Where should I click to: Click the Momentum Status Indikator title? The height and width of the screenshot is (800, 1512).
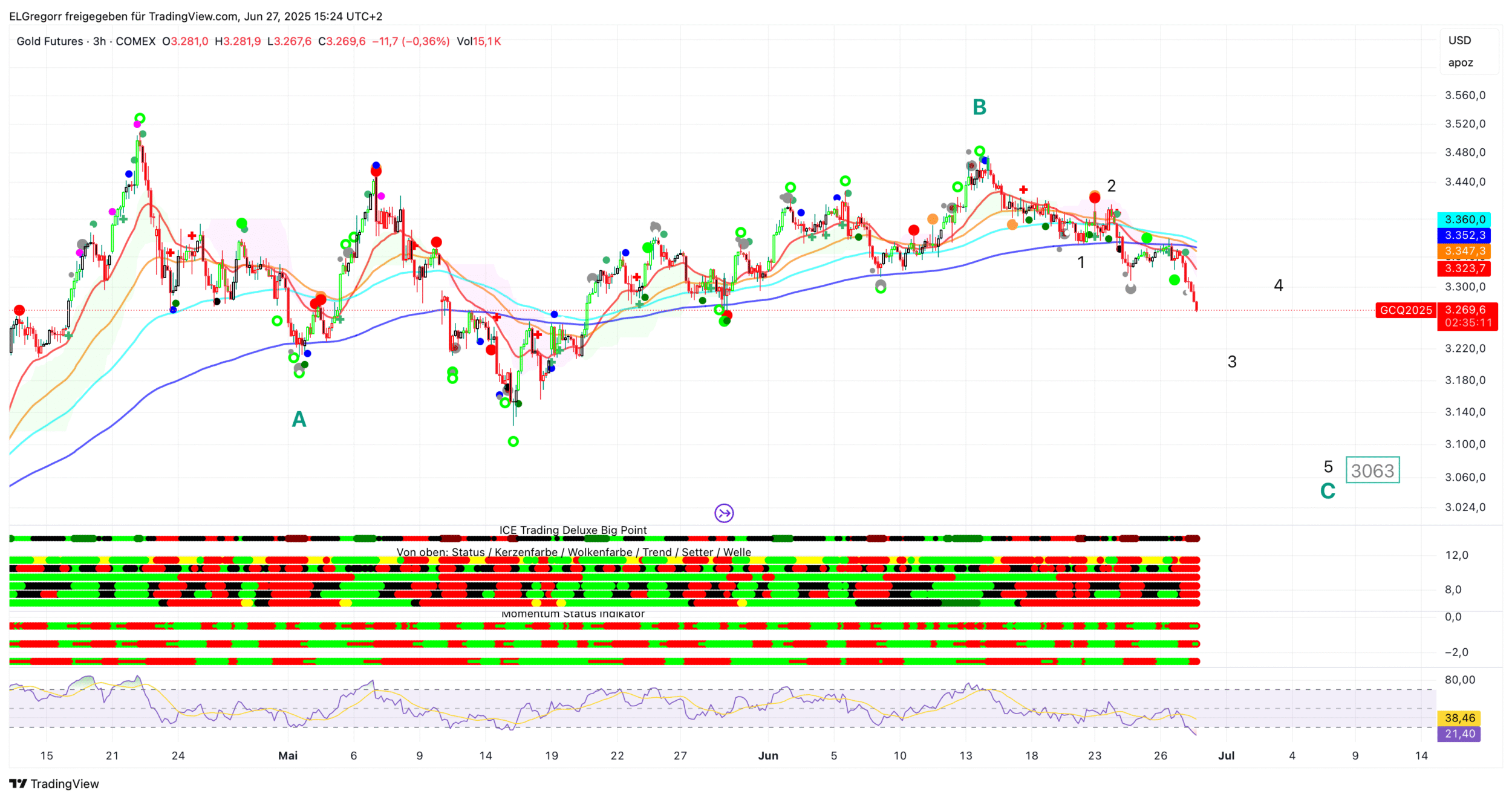[573, 614]
